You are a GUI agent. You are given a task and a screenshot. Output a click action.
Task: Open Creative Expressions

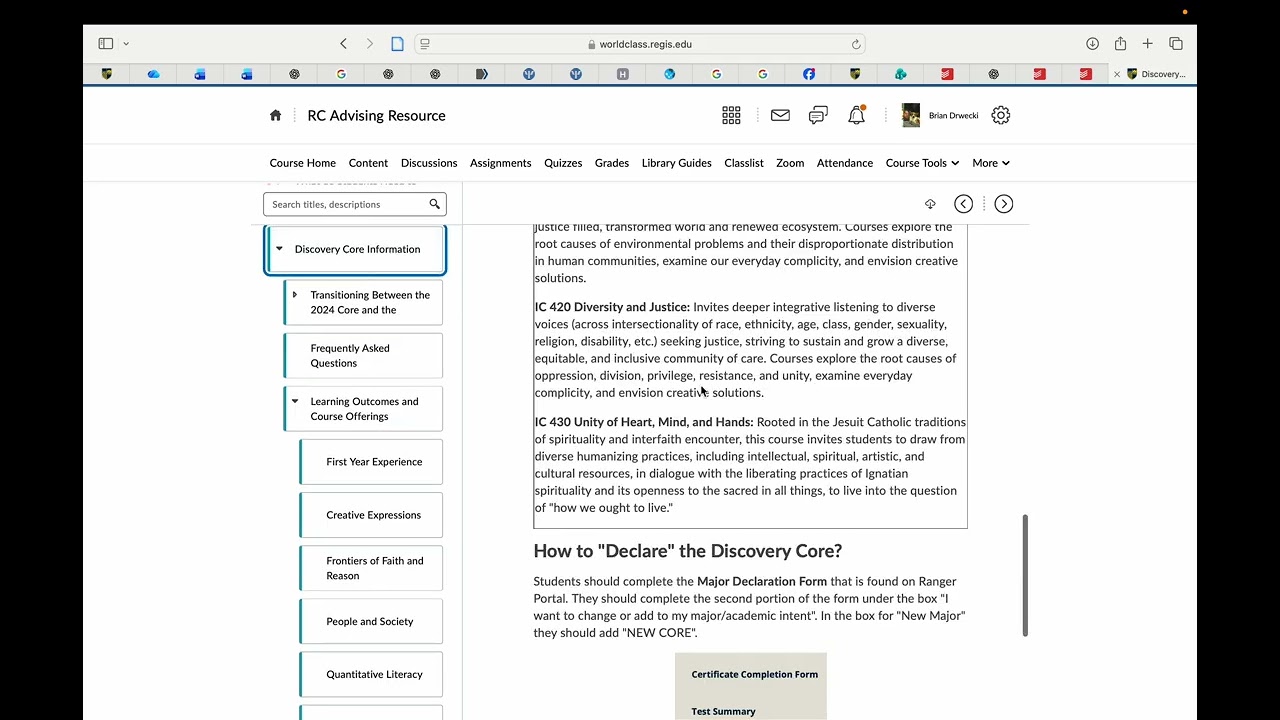click(x=371, y=515)
